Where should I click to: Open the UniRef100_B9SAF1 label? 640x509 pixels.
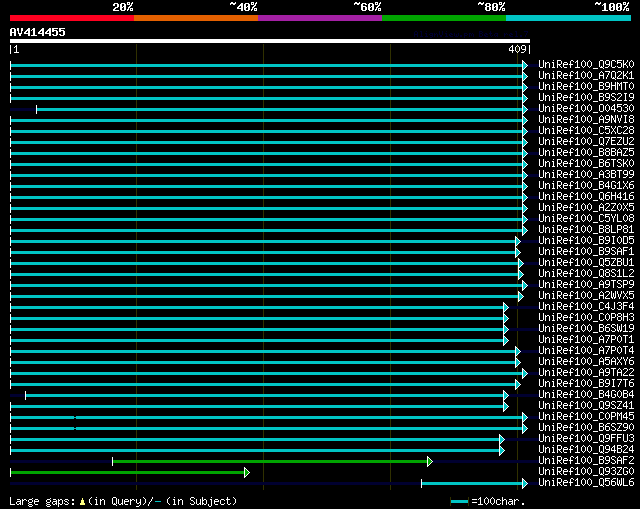(586, 252)
